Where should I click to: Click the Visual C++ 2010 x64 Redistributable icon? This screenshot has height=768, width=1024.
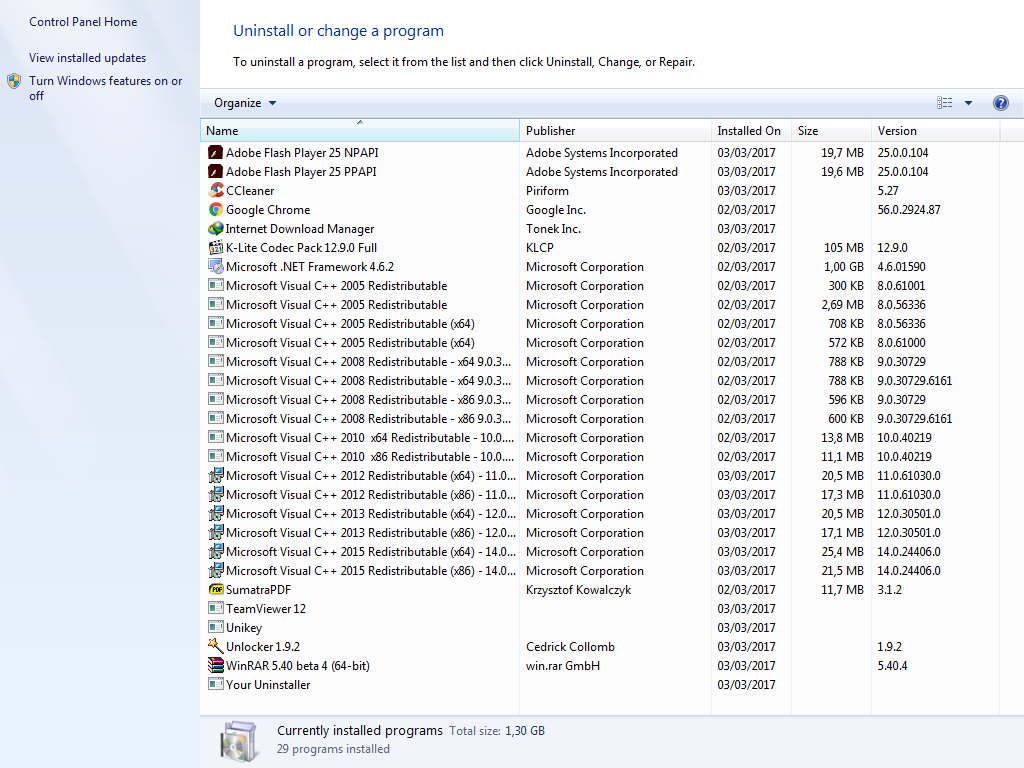point(216,437)
